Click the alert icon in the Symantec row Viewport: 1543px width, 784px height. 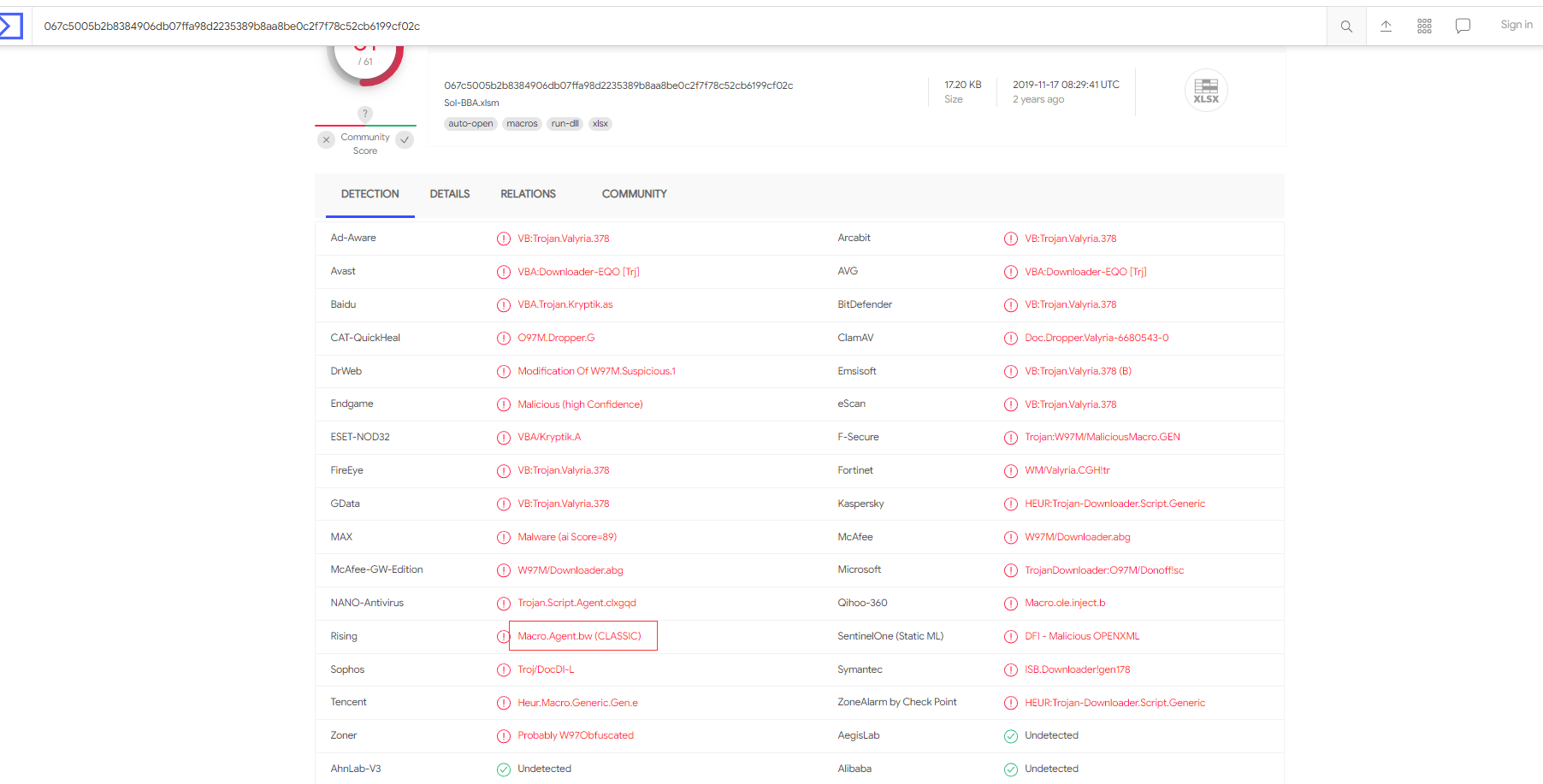tap(1011, 669)
